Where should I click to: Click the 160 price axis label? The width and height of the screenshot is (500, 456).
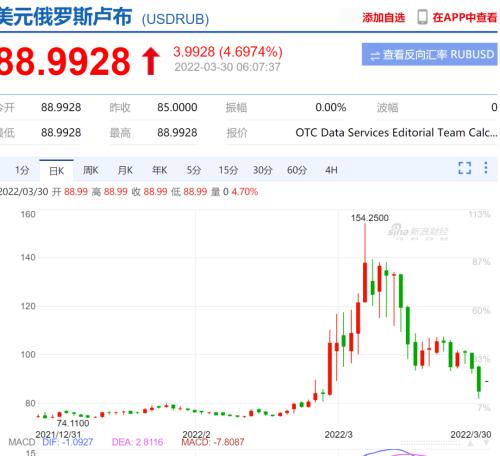pos(28,214)
